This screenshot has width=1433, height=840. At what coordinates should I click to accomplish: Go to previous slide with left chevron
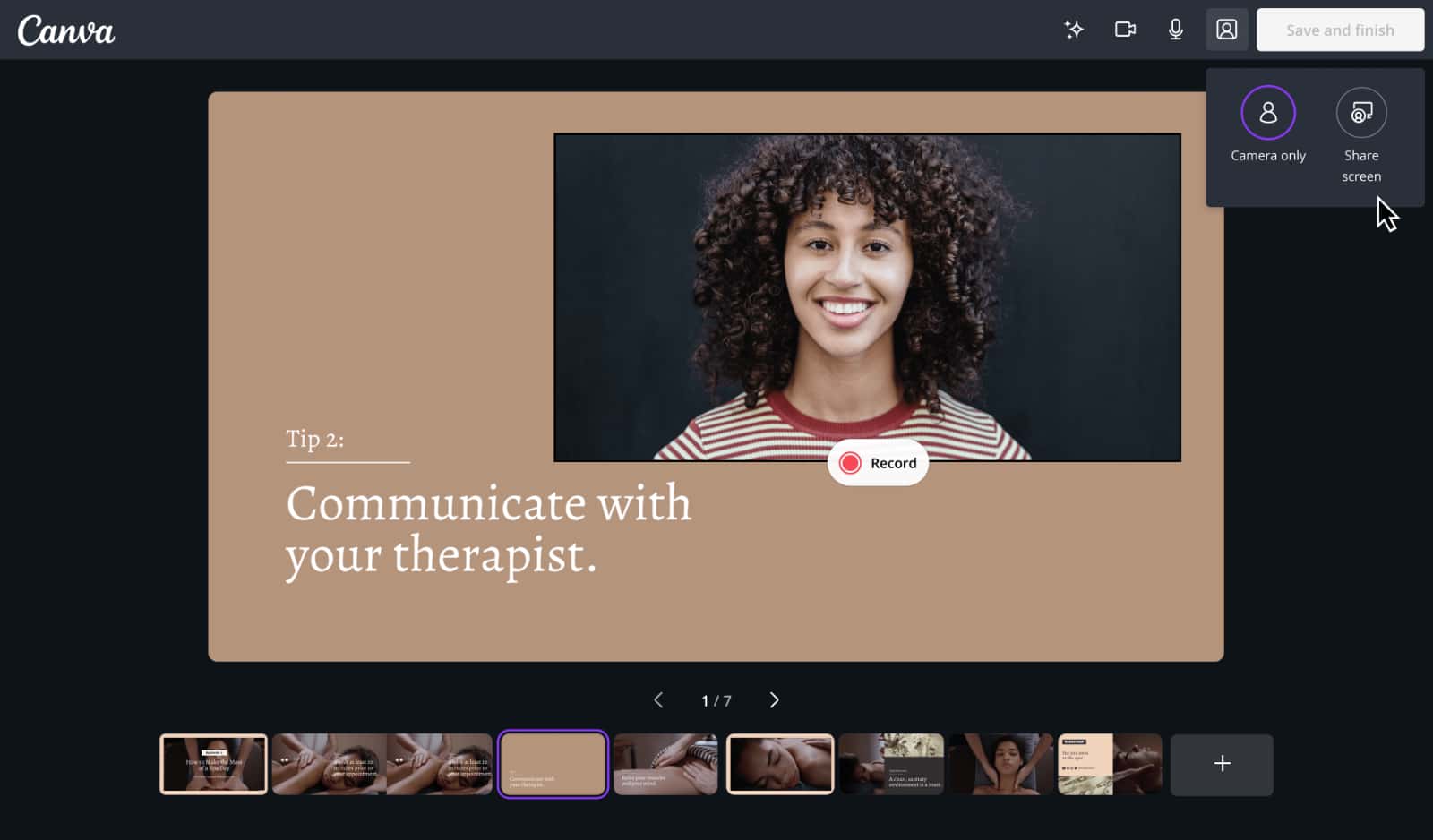tap(658, 700)
